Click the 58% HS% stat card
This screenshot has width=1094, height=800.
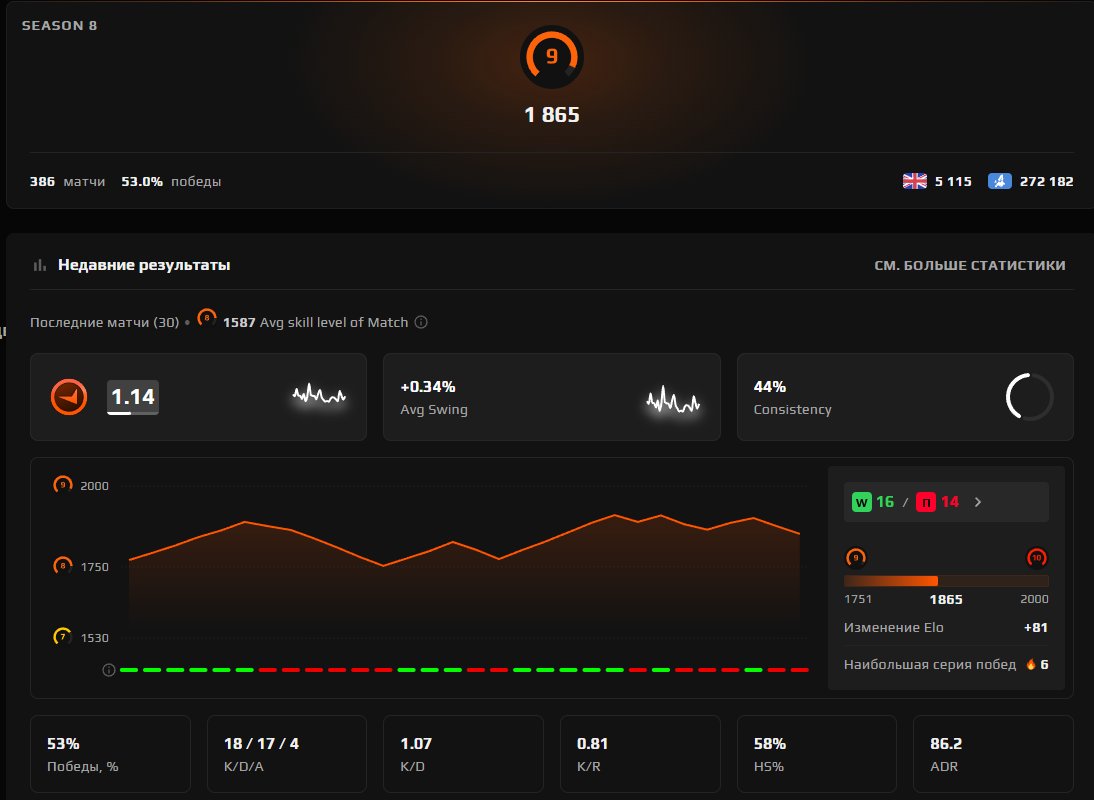point(817,754)
